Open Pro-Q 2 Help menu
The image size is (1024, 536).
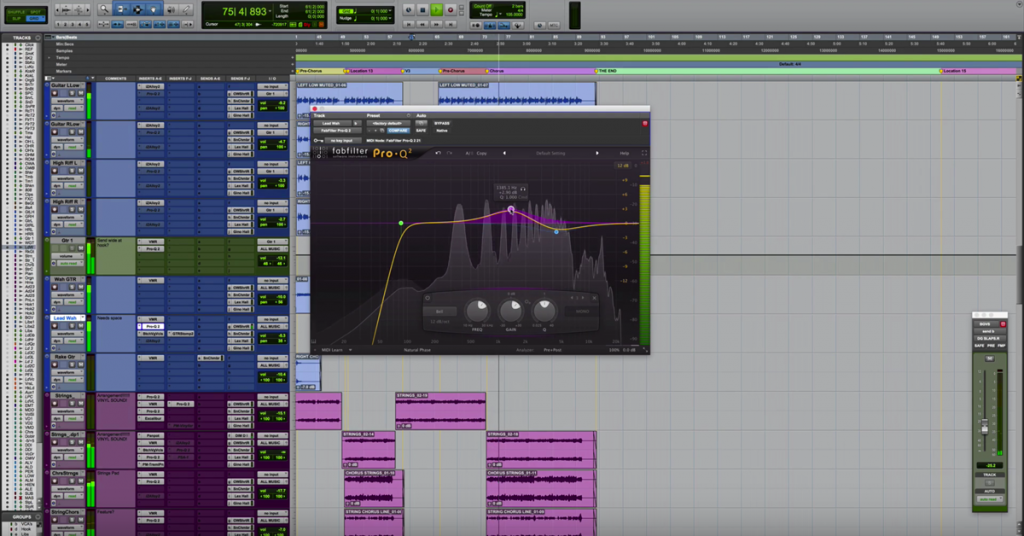pyautogui.click(x=624, y=153)
